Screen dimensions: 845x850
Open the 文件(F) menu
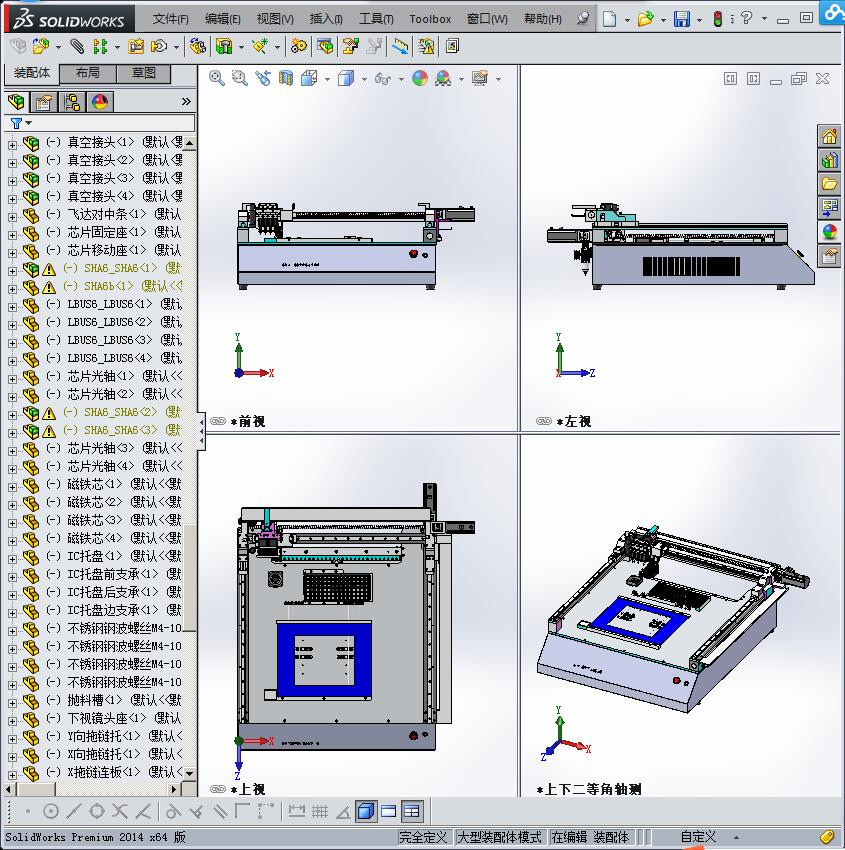pyautogui.click(x=171, y=19)
